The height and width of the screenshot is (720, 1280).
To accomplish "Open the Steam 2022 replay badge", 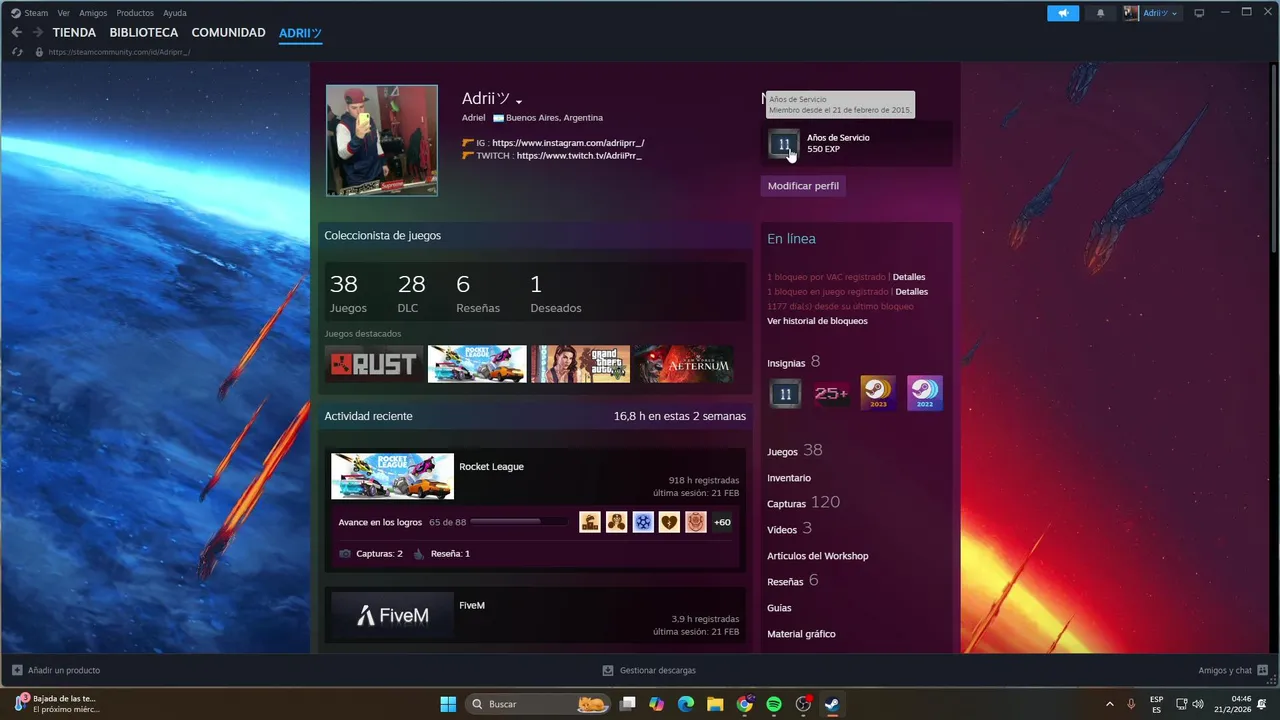I will 924,394.
